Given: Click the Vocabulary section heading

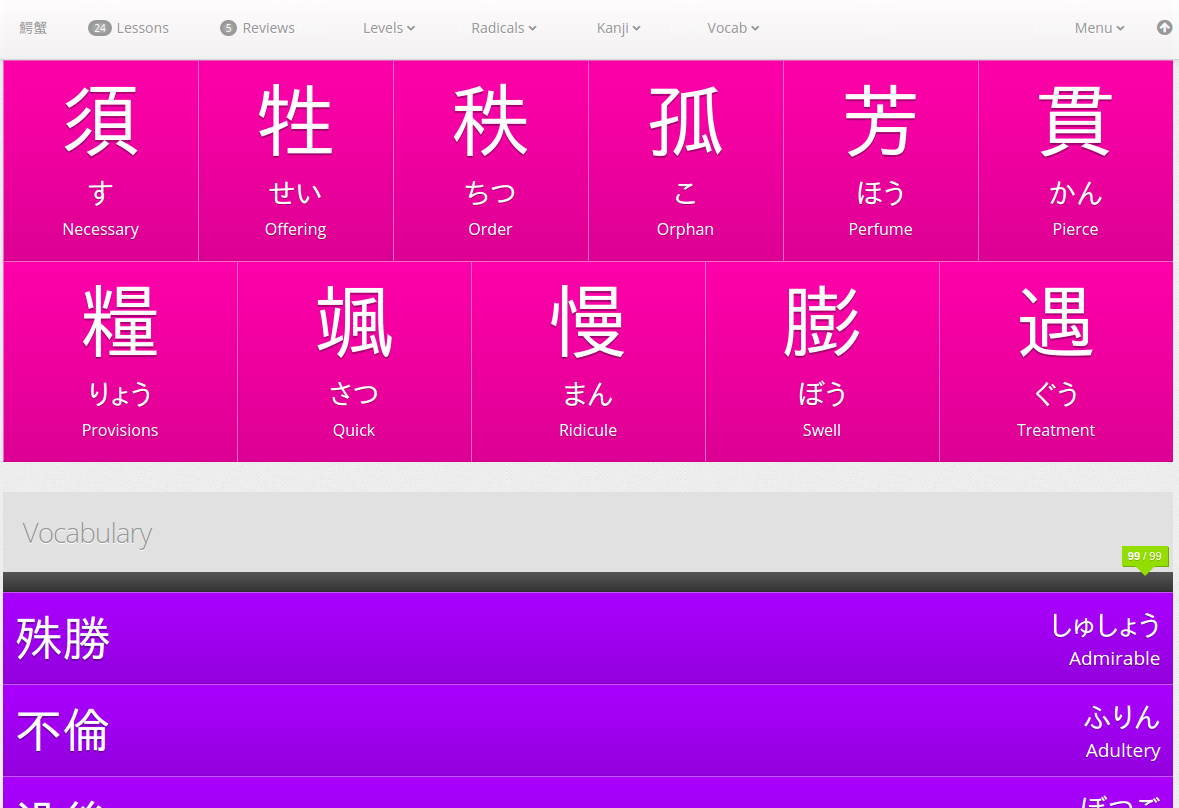Looking at the screenshot, I should point(87,533).
